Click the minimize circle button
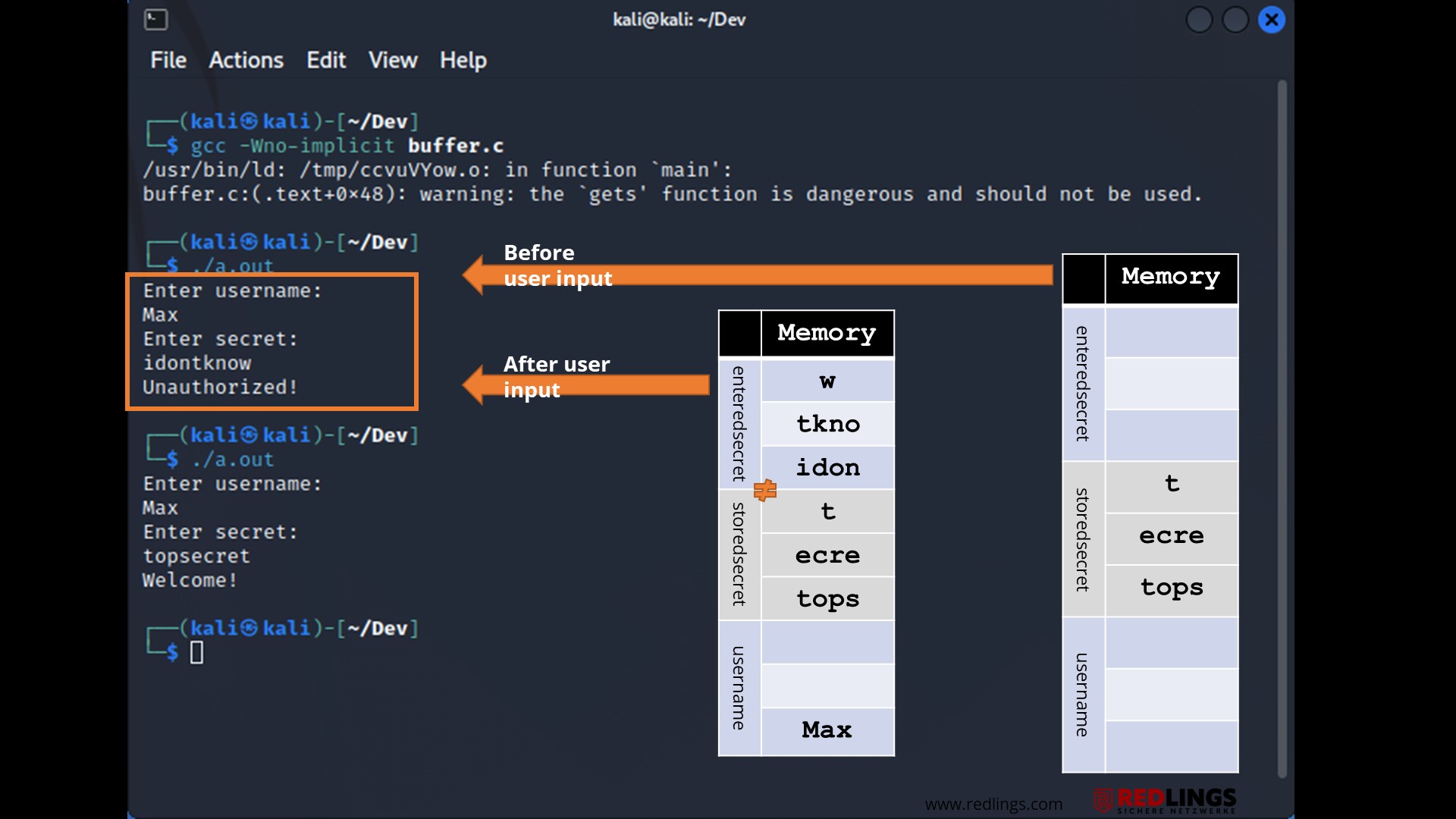The image size is (1456, 819). 1199,20
